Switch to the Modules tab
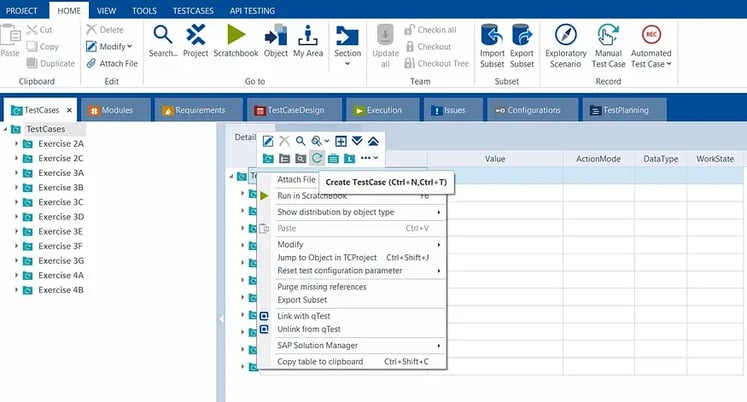Screen dimensions: 747x402 click(x=116, y=110)
